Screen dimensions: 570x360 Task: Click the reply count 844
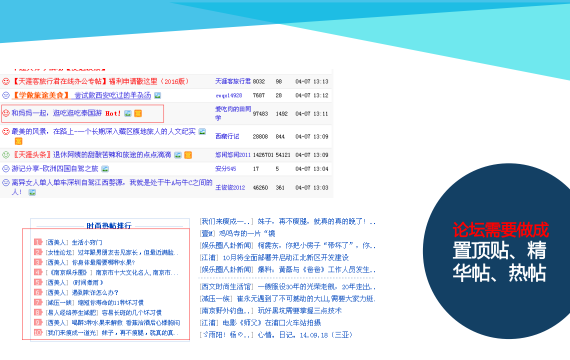coord(280,137)
